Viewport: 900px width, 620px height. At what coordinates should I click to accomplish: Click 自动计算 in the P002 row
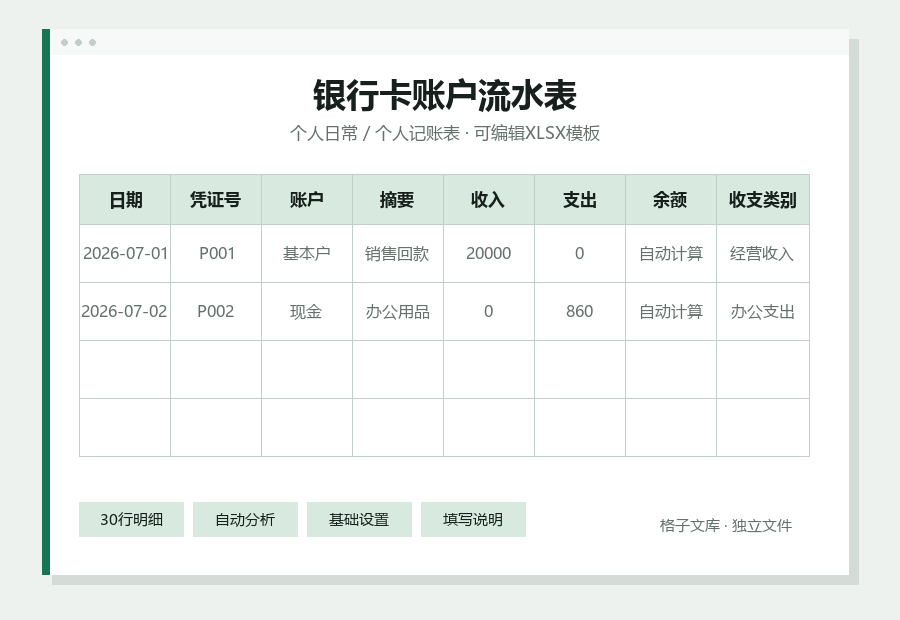[x=671, y=312]
